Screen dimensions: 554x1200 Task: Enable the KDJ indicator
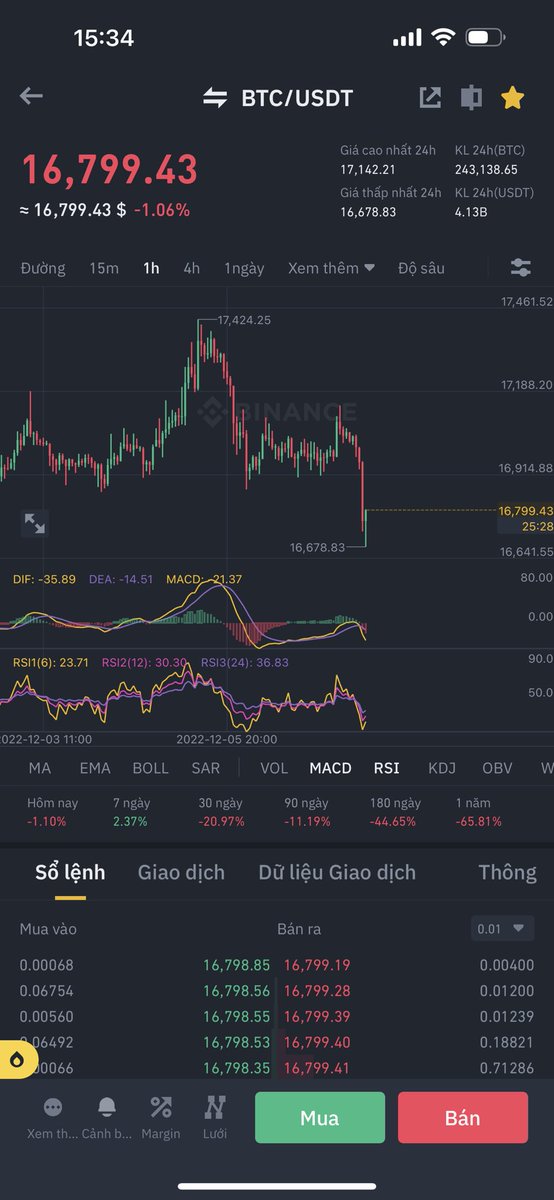click(x=442, y=768)
